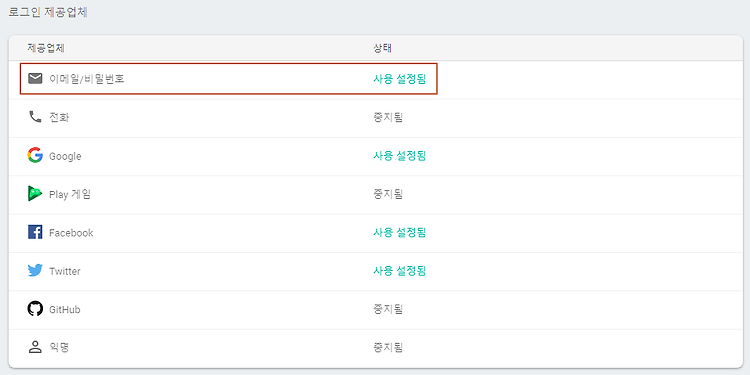Click 중지됨 status for 전화

(388, 117)
